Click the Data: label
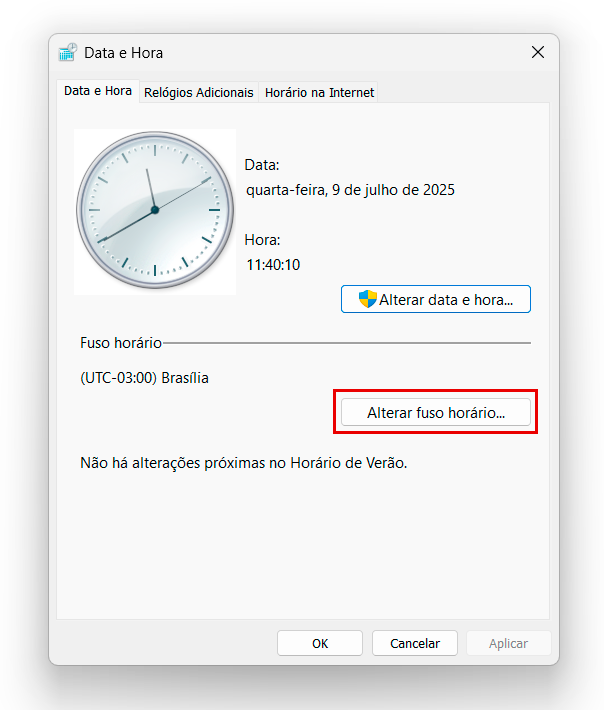 click(x=262, y=165)
